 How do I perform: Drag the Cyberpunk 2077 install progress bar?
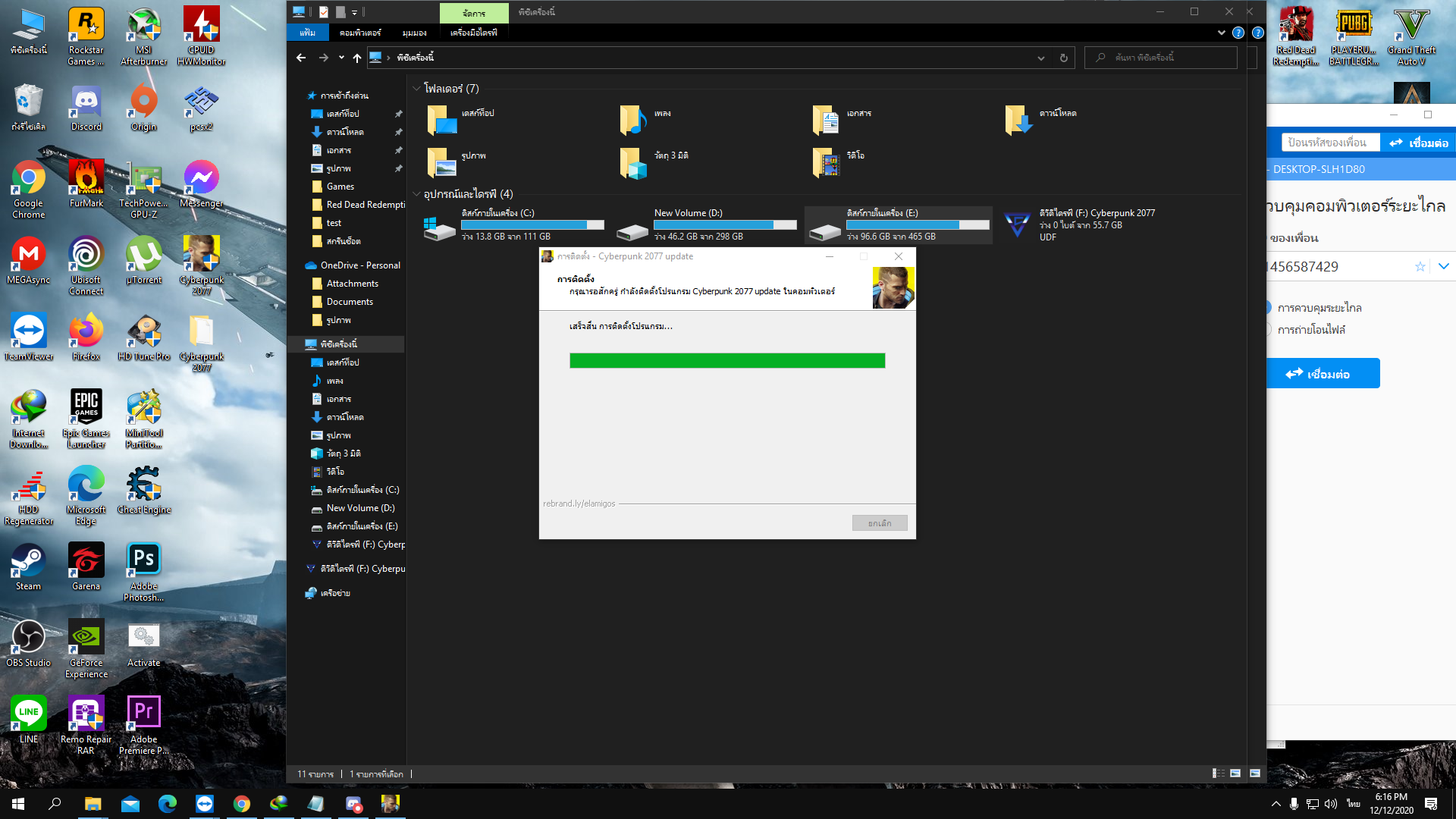pyautogui.click(x=727, y=361)
